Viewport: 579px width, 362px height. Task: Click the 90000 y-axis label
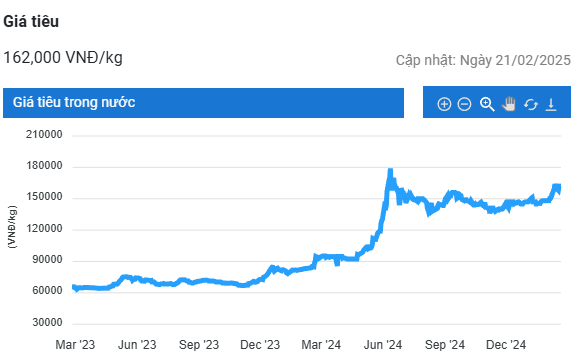click(47, 260)
